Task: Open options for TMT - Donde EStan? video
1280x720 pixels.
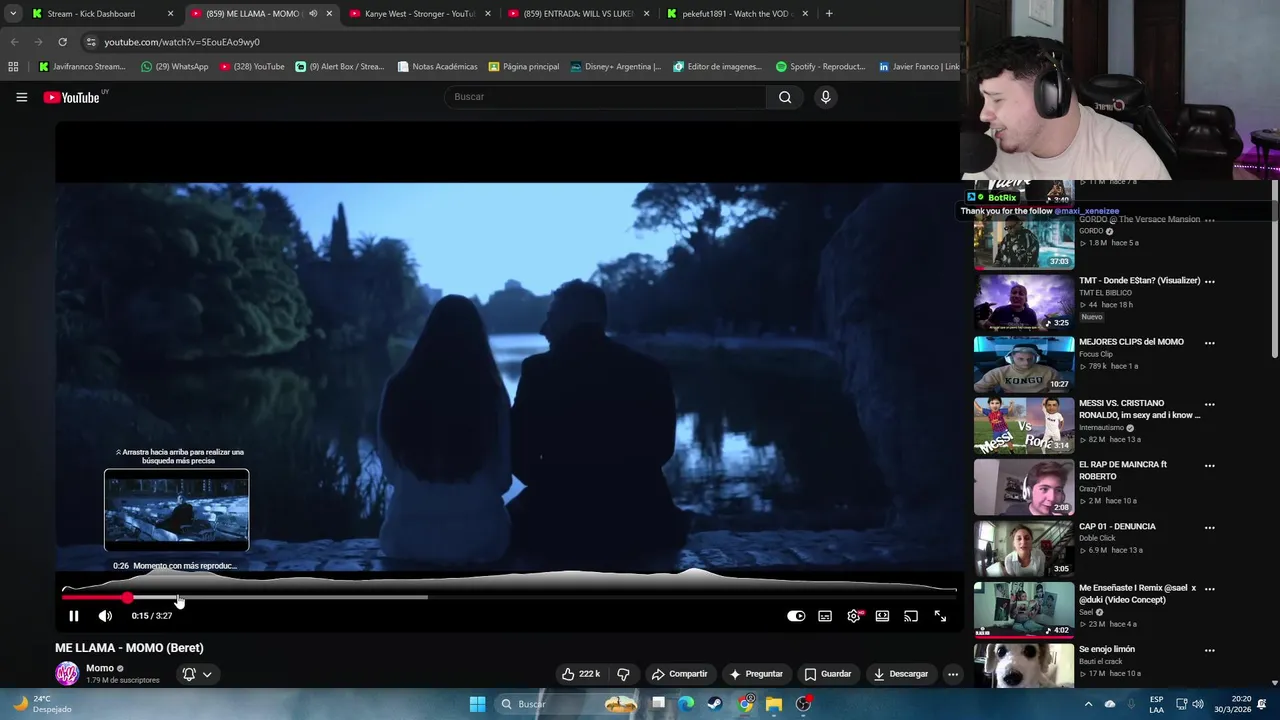Action: point(1210,281)
